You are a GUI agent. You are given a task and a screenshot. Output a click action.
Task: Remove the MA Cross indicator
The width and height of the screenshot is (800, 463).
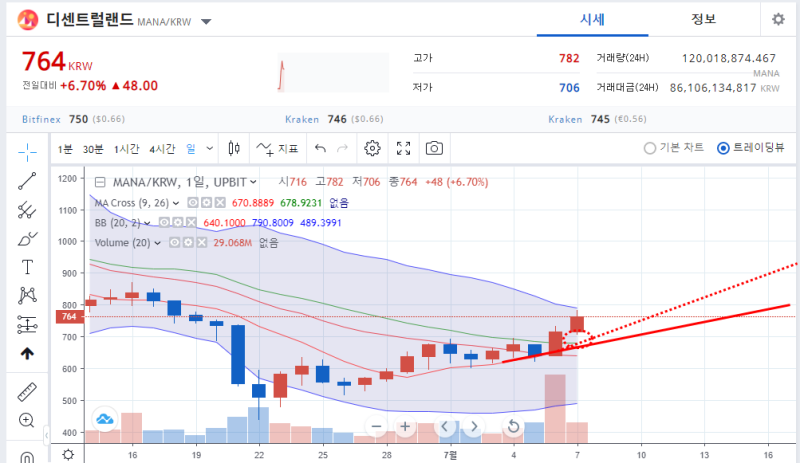tap(220, 203)
